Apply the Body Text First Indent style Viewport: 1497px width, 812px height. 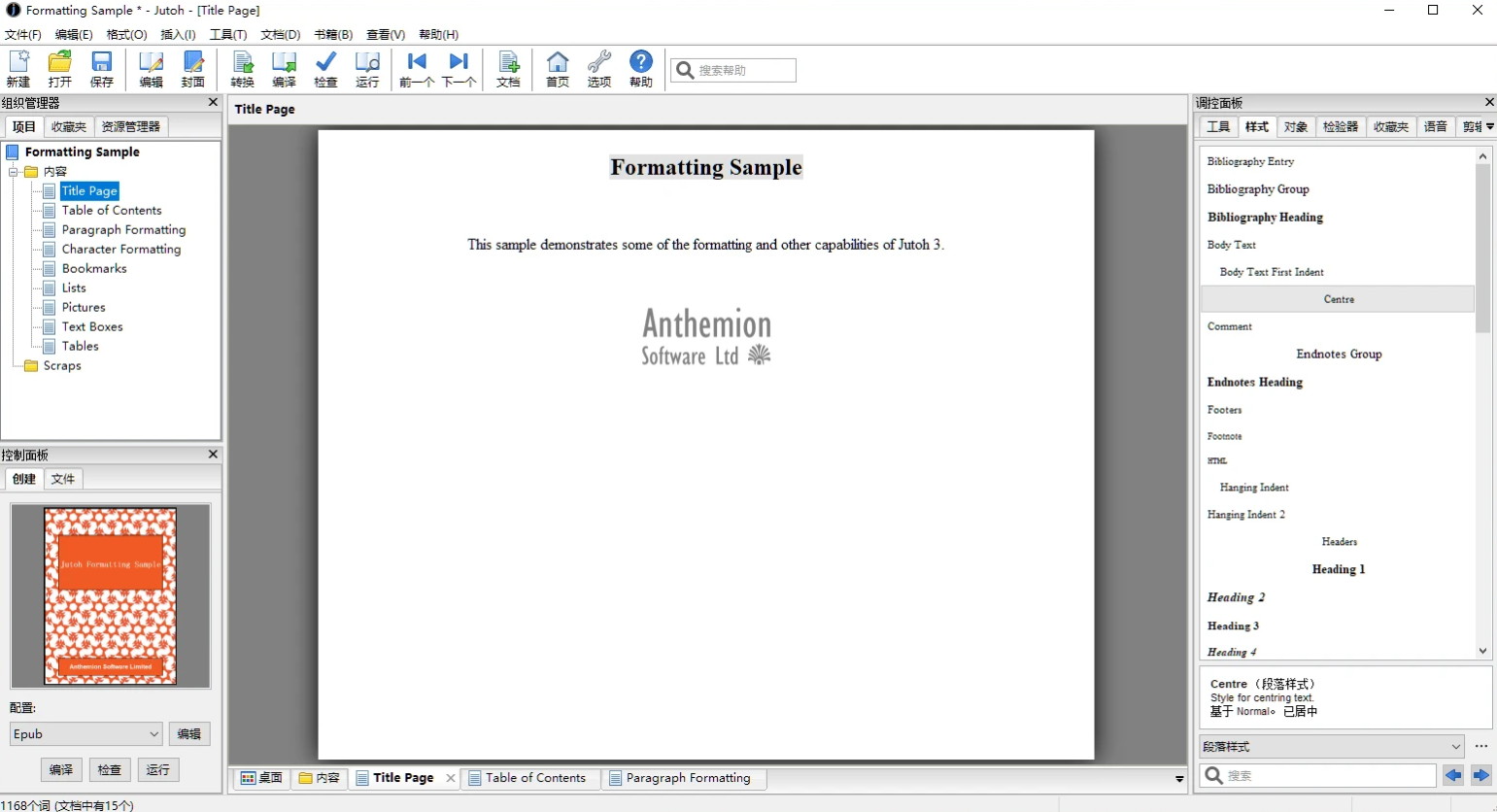pyautogui.click(x=1338, y=272)
